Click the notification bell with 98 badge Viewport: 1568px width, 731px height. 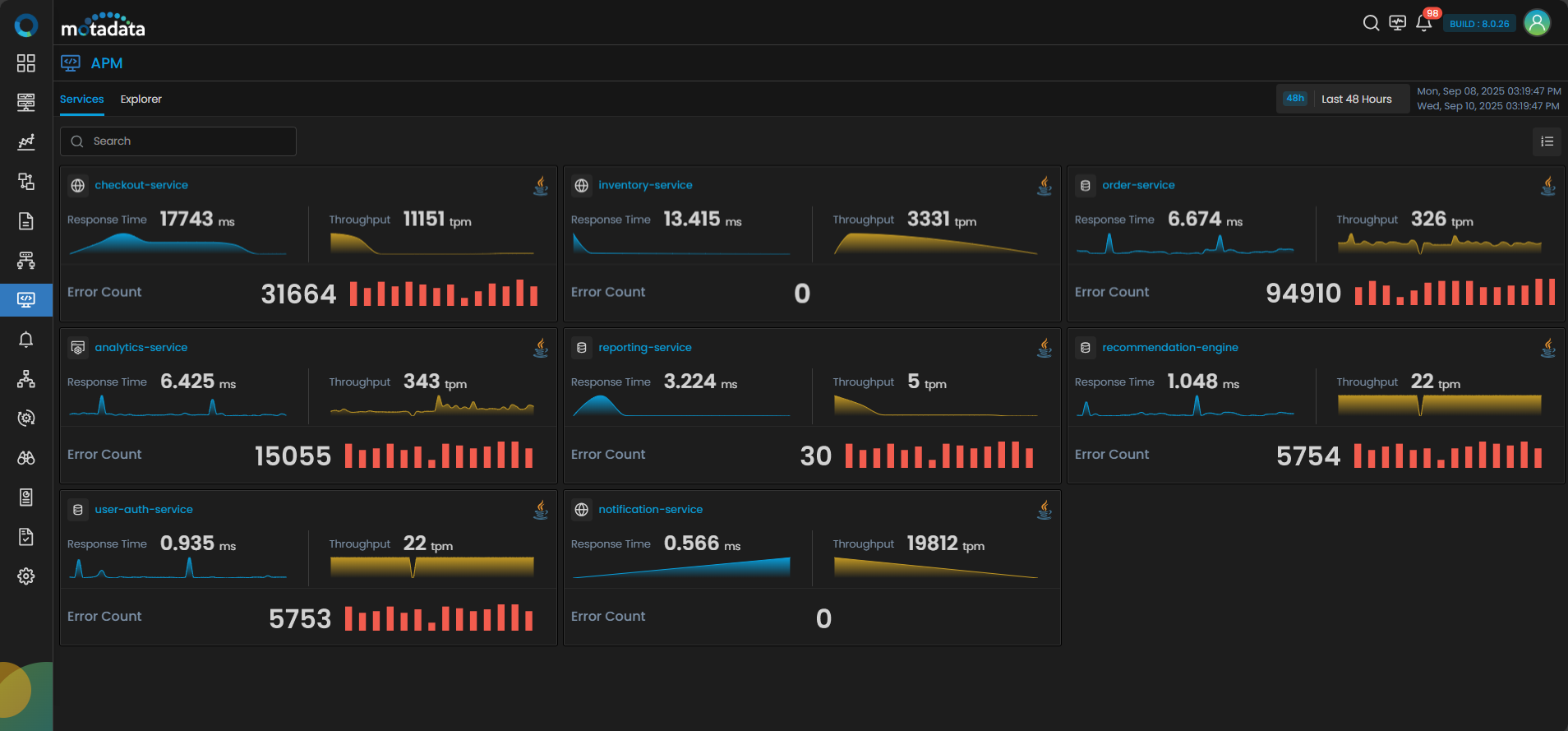[1424, 23]
